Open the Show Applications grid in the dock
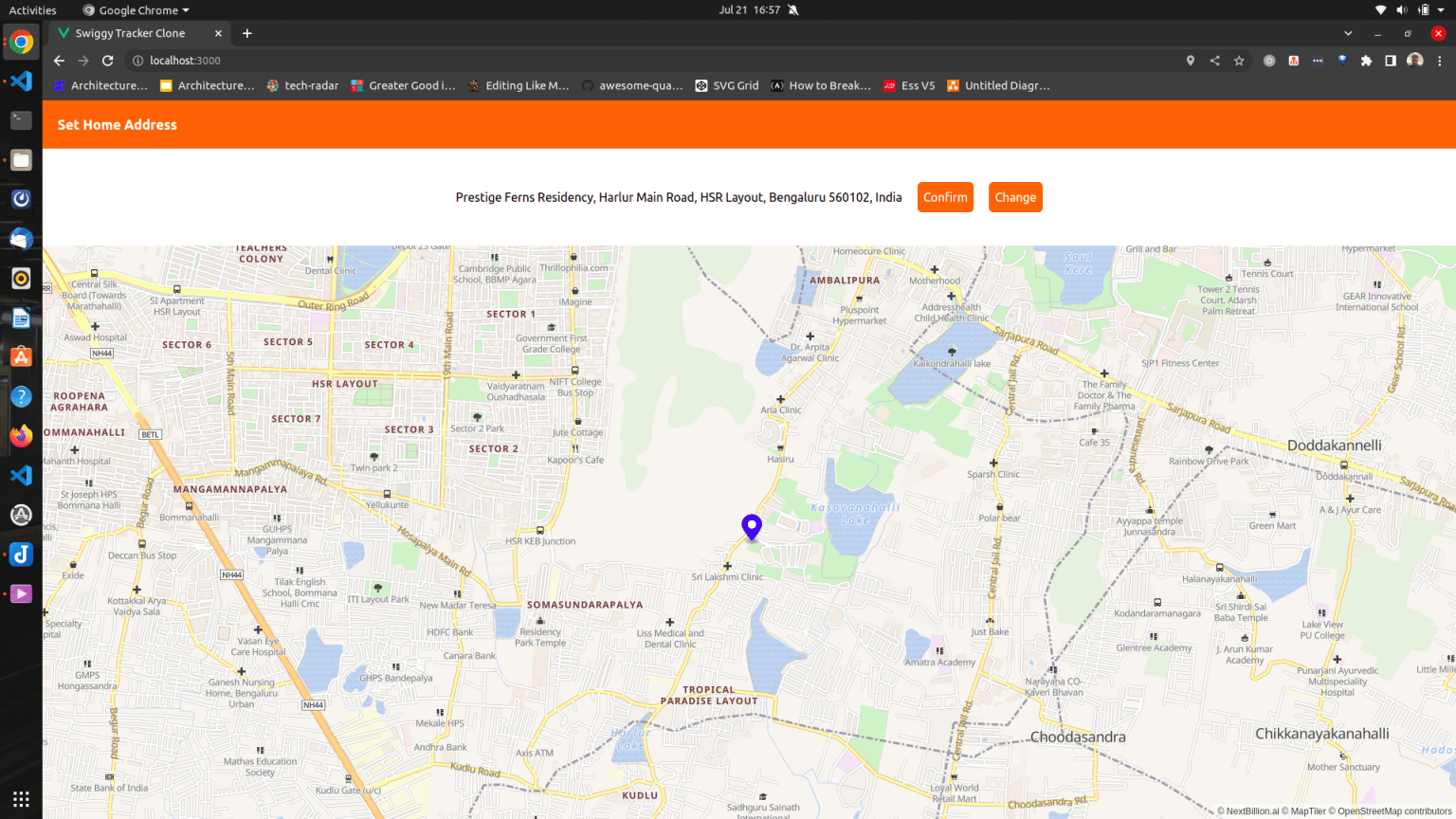Image resolution: width=1456 pixels, height=819 pixels. click(x=21, y=799)
